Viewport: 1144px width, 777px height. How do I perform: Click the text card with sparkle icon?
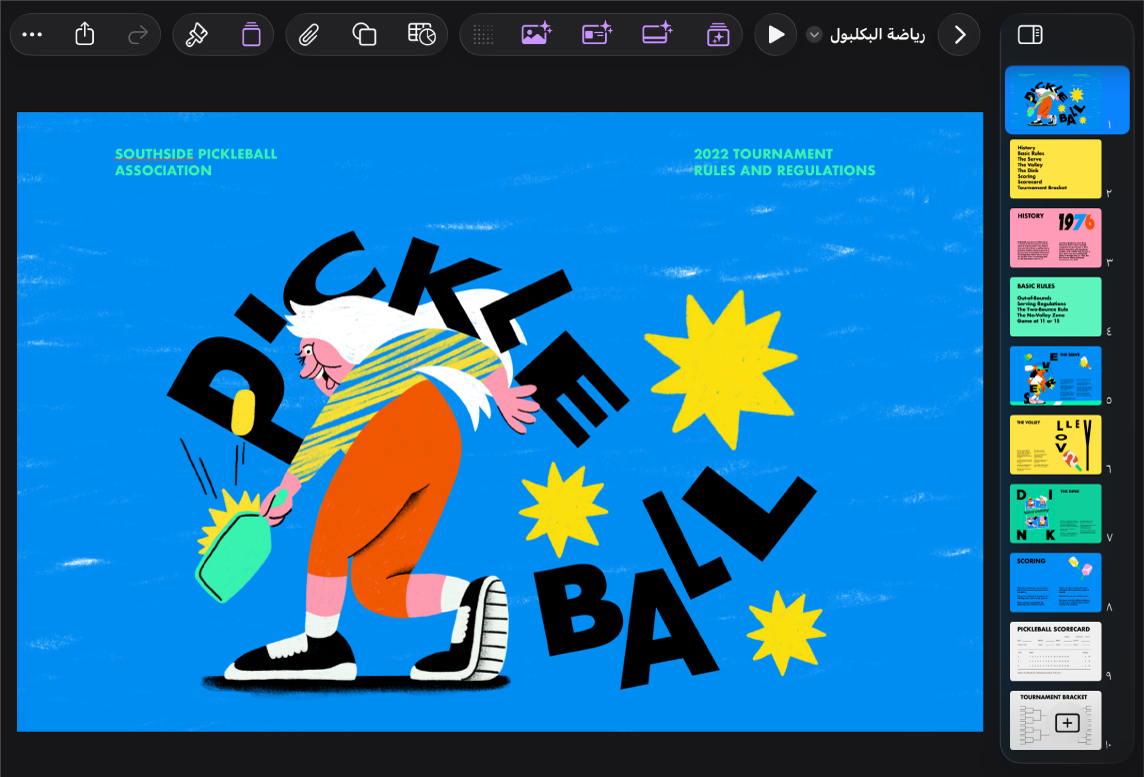[x=597, y=34]
